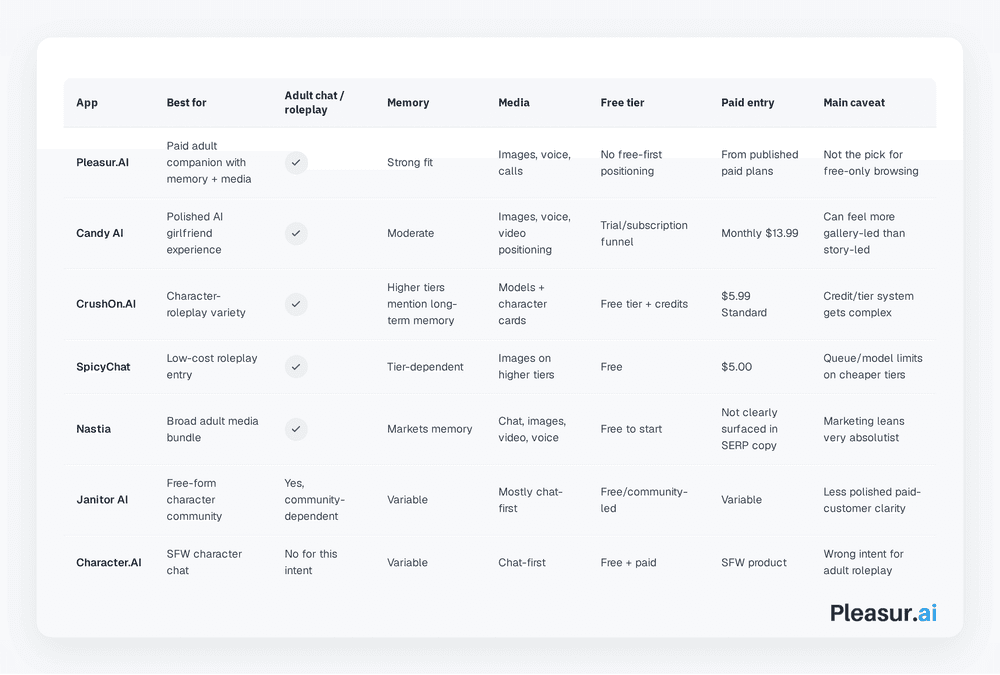The height and width of the screenshot is (675, 1000).
Task: Click the Nastia row checkmark icon
Action: click(x=296, y=429)
